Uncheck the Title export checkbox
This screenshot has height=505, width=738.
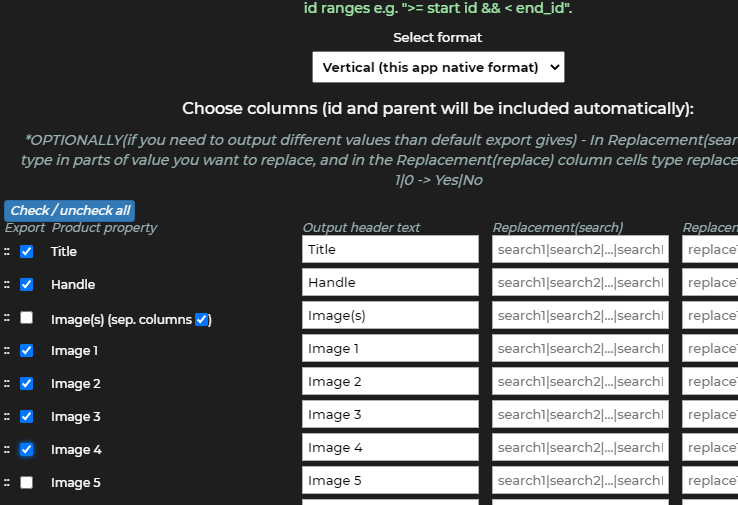tap(27, 252)
